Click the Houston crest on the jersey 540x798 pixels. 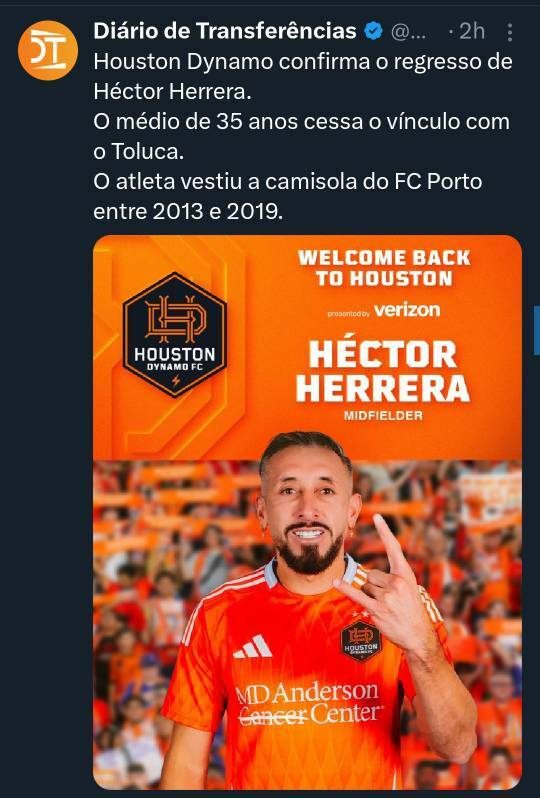click(360, 641)
